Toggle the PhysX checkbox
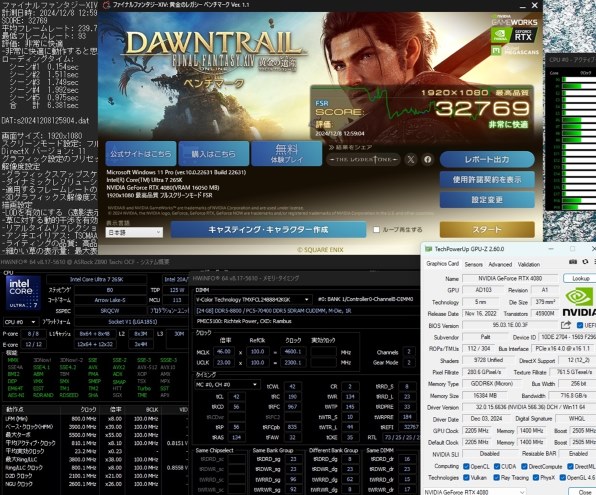 536,478
